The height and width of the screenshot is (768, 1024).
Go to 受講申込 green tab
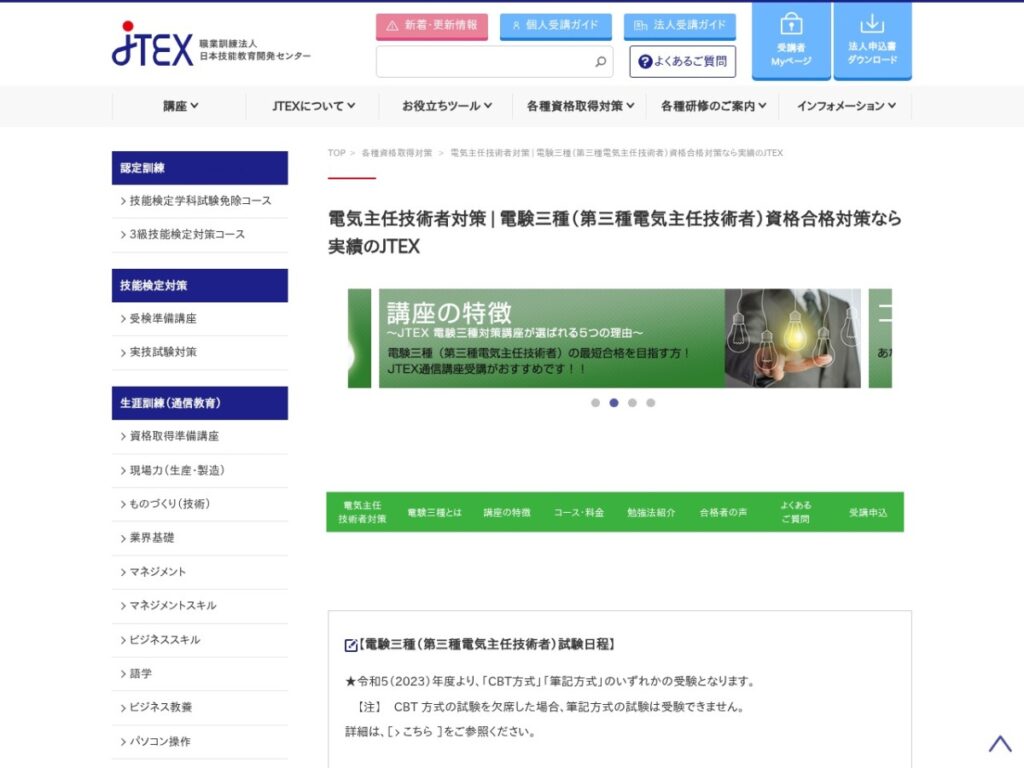click(x=868, y=512)
